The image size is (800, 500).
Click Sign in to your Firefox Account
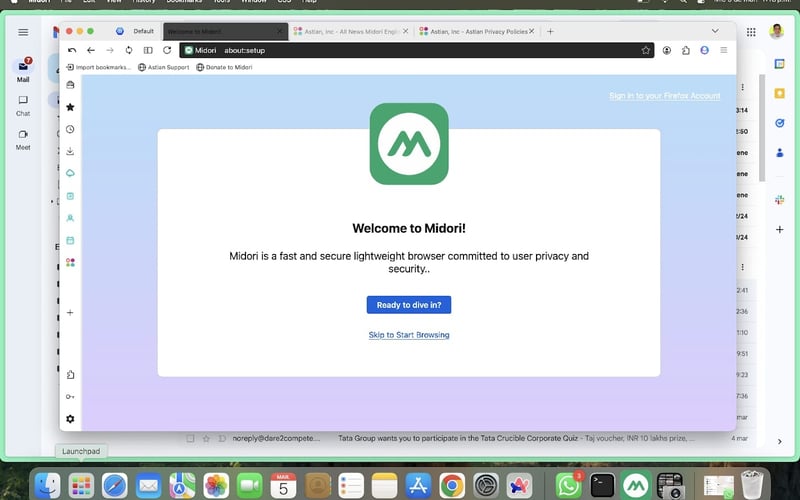click(x=664, y=95)
